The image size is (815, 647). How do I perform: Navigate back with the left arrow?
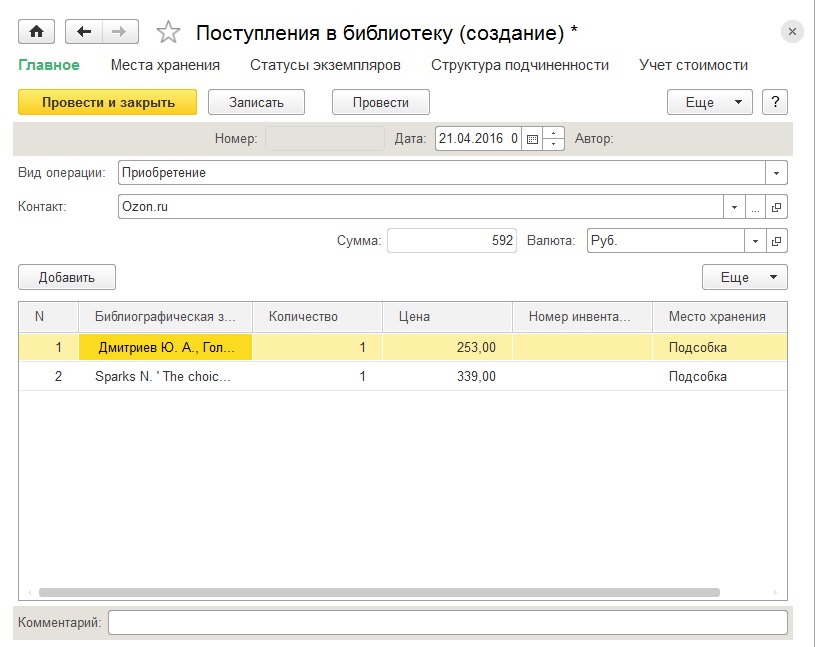[84, 32]
